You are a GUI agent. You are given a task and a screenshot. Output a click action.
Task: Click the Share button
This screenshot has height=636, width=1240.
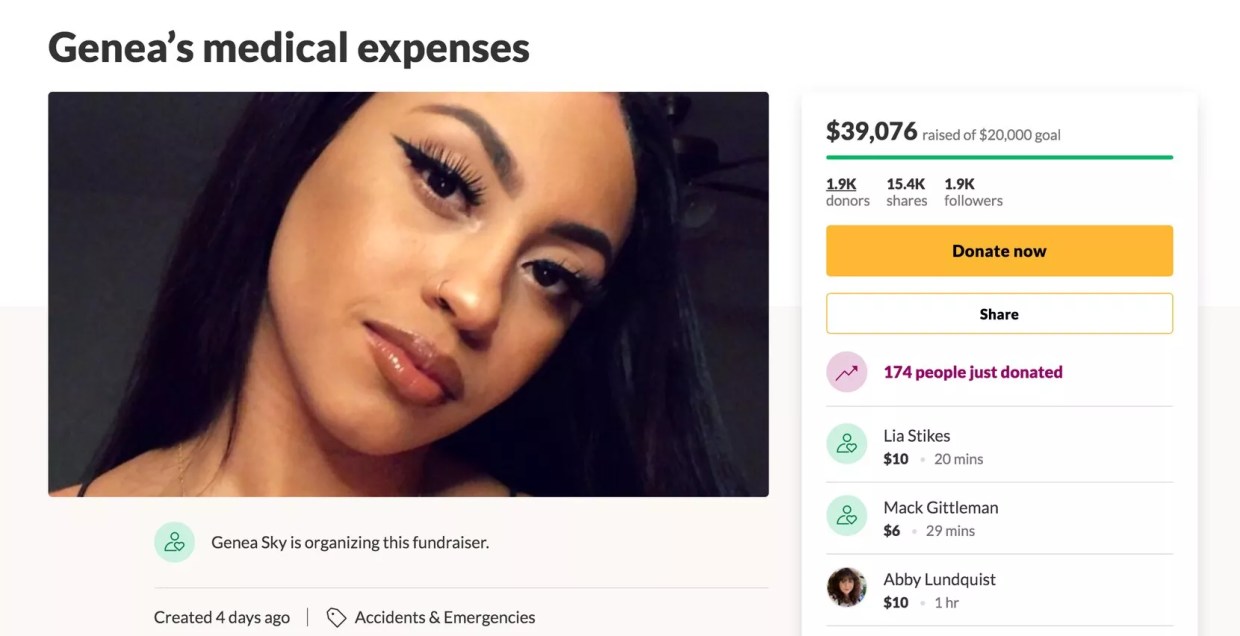[998, 313]
